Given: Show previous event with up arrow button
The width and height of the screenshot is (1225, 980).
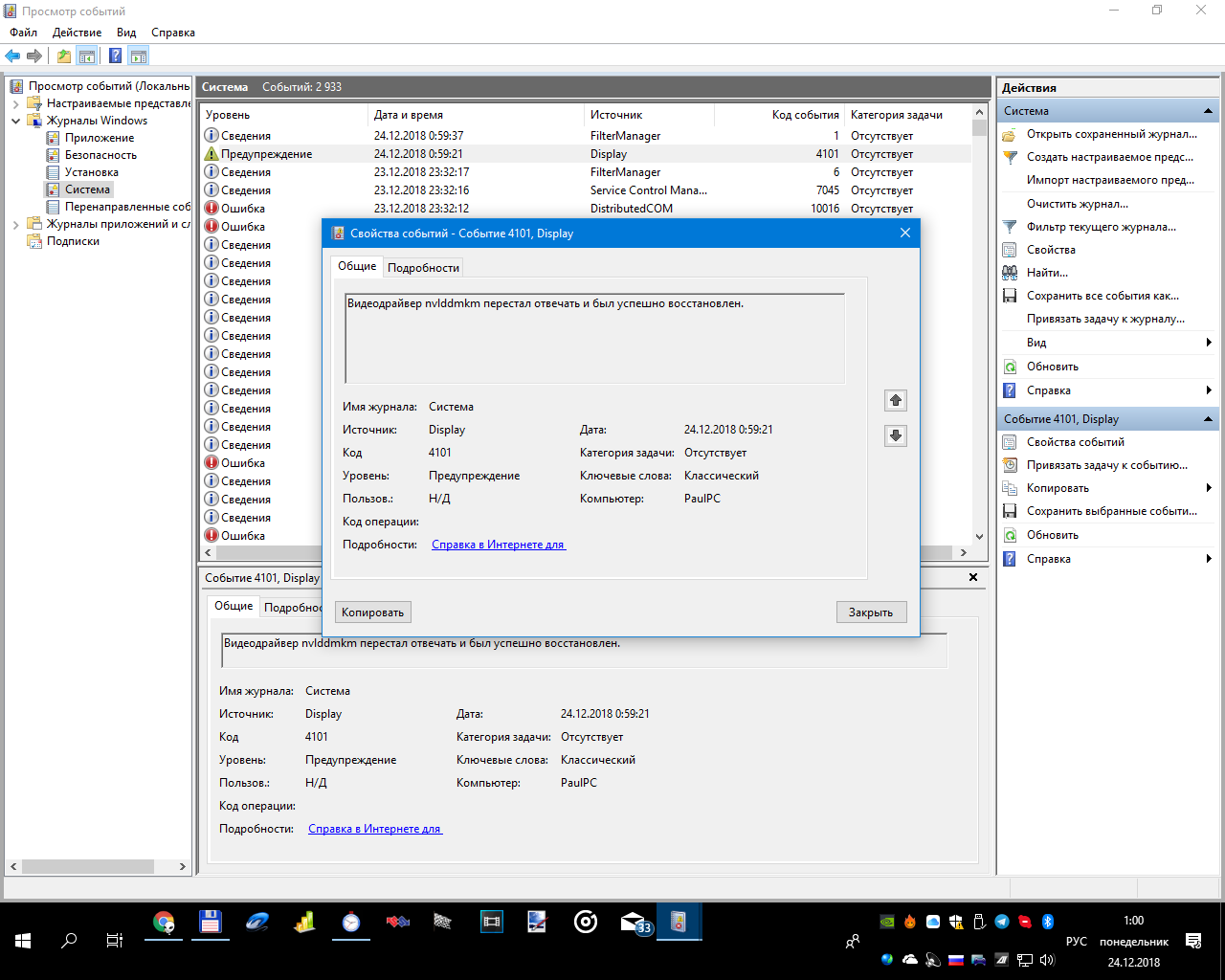Looking at the screenshot, I should point(895,400).
